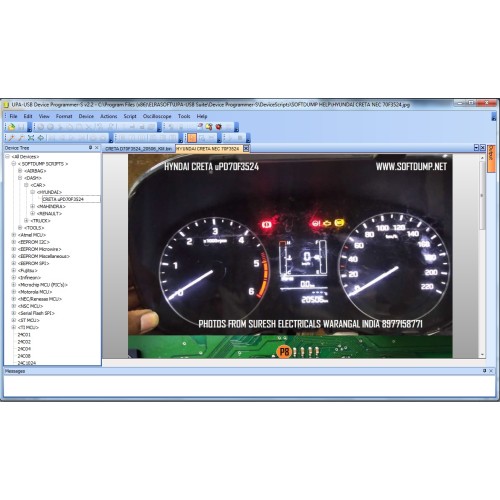Close the Messages panel
Viewport: 500px width, 500px height.
pos(491,371)
